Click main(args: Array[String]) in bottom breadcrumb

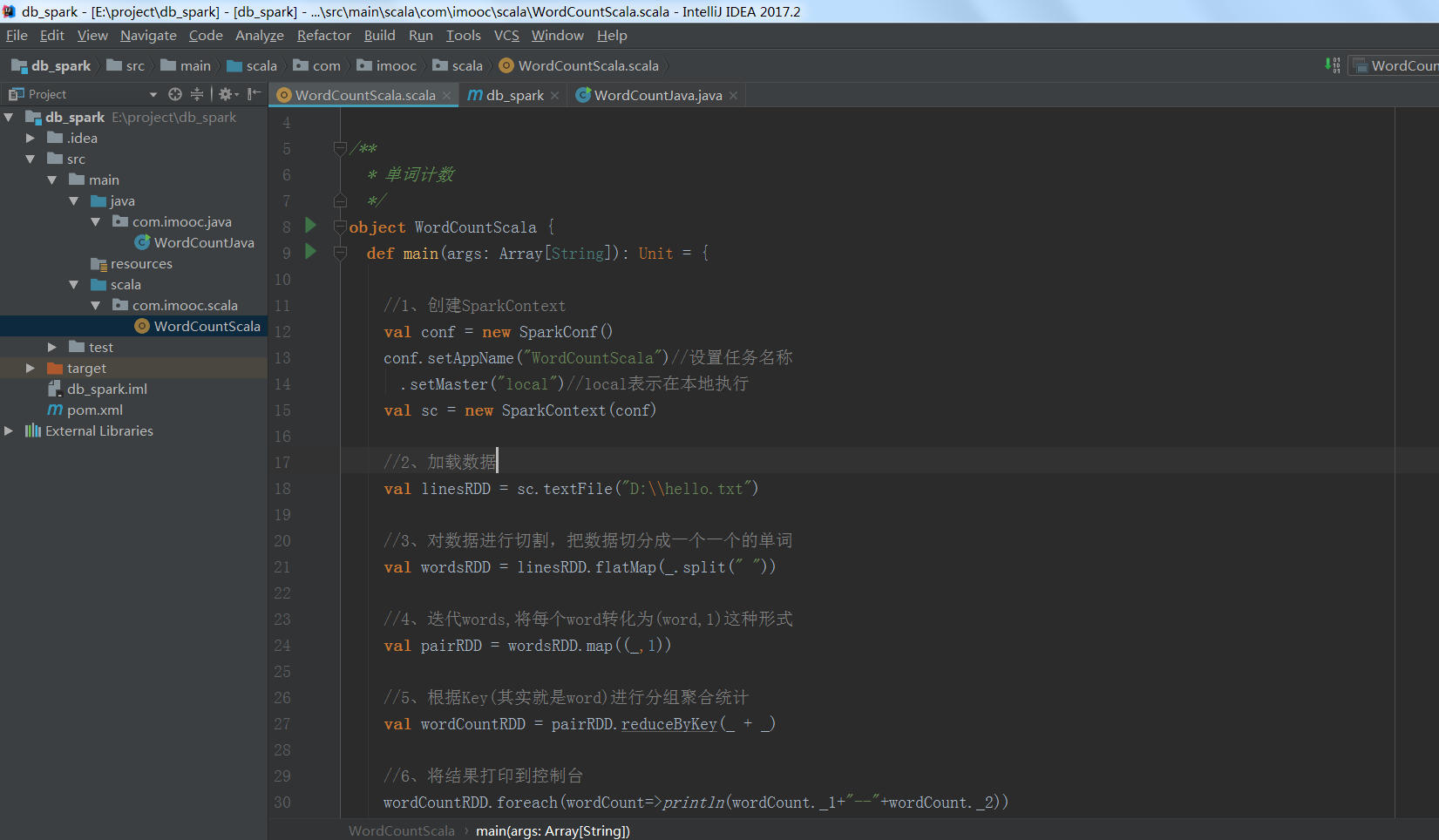tap(553, 830)
